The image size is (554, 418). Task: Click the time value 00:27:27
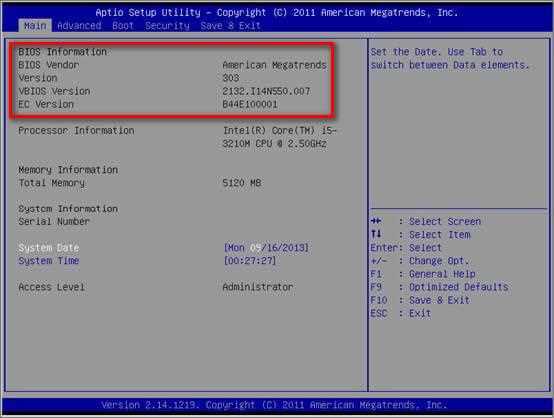[x=250, y=261]
